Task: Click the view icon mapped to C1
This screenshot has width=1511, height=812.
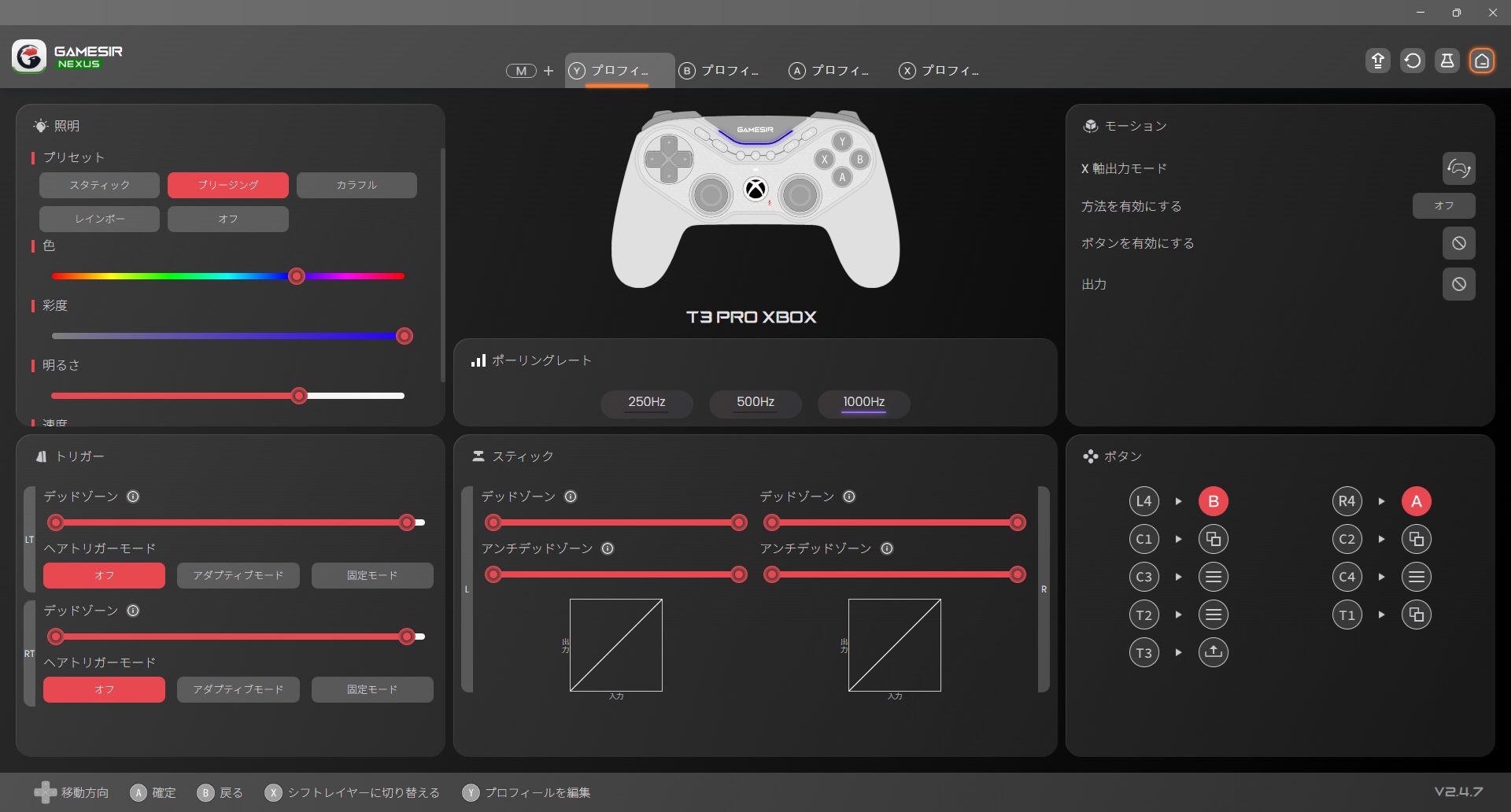Action: click(x=1214, y=539)
